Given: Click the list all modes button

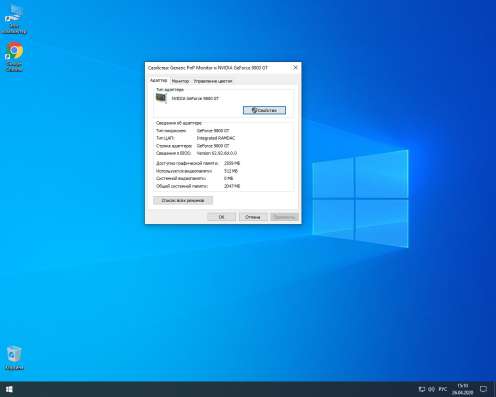Looking at the screenshot, I should pos(183,200).
